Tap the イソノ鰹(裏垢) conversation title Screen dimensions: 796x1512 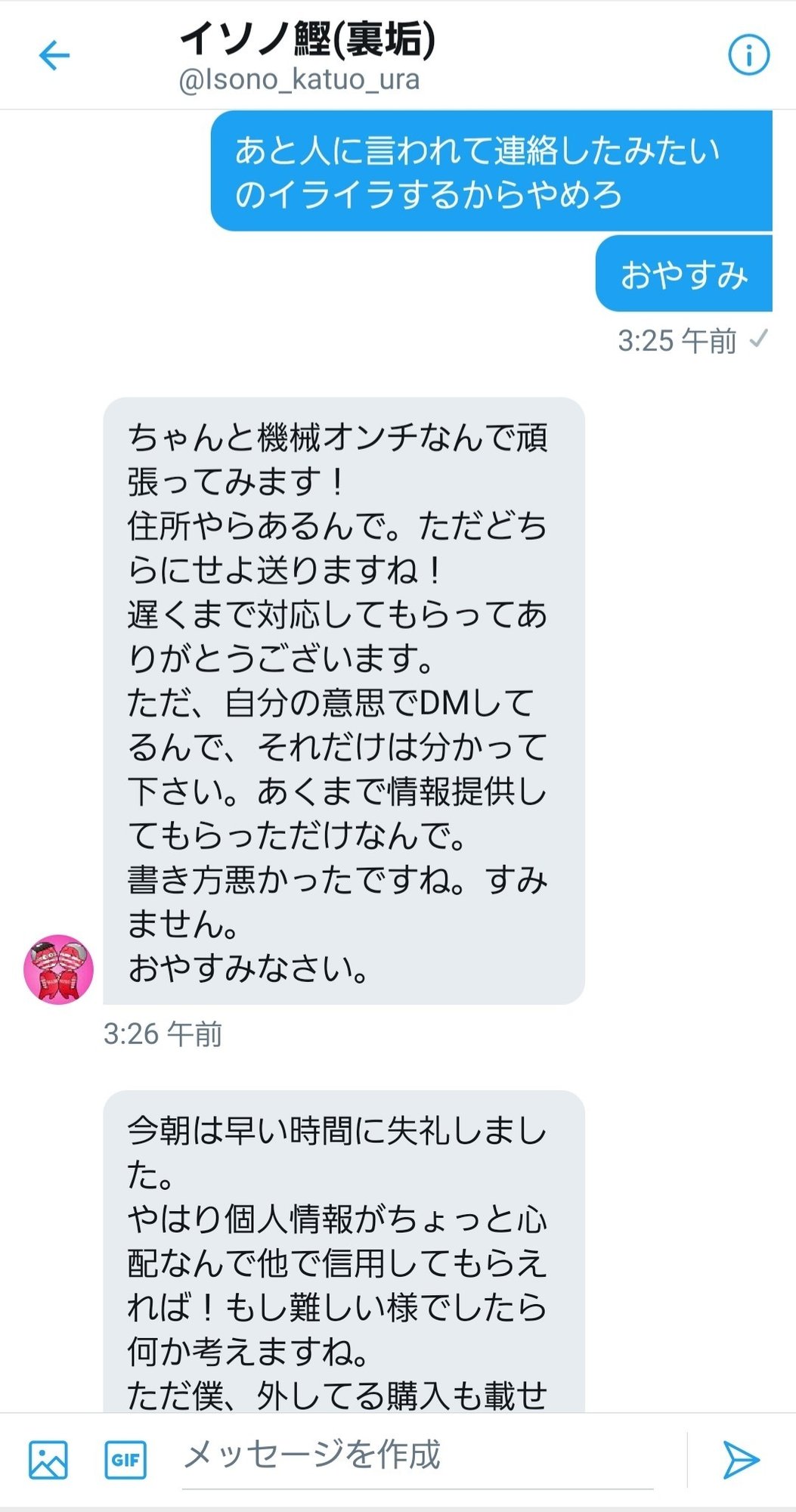point(308,39)
